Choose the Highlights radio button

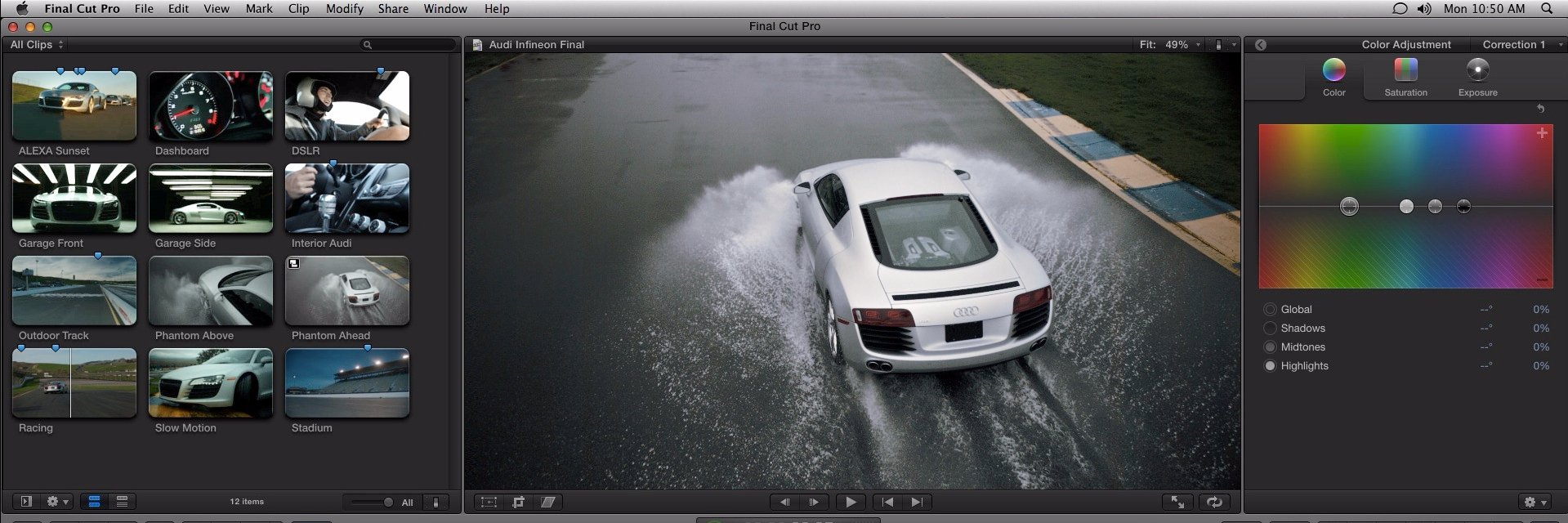[x=1270, y=366]
